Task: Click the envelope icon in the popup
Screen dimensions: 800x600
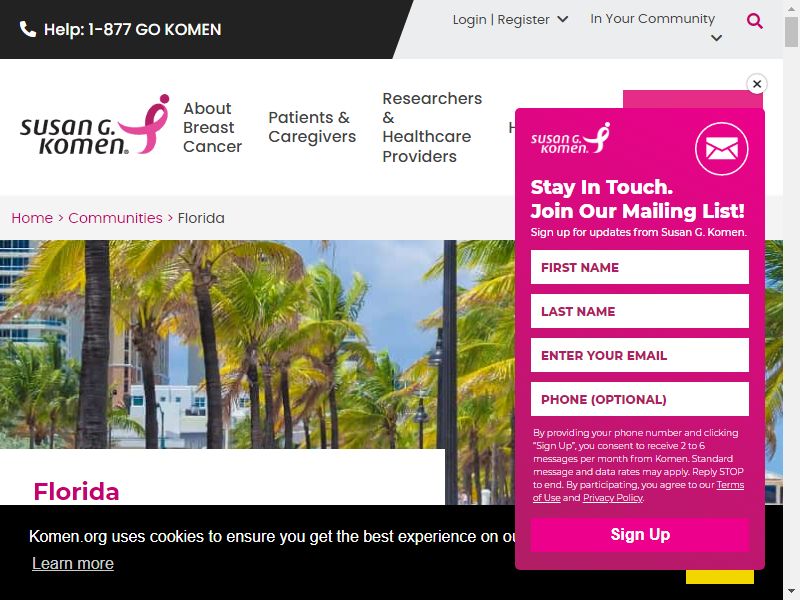Action: 721,149
